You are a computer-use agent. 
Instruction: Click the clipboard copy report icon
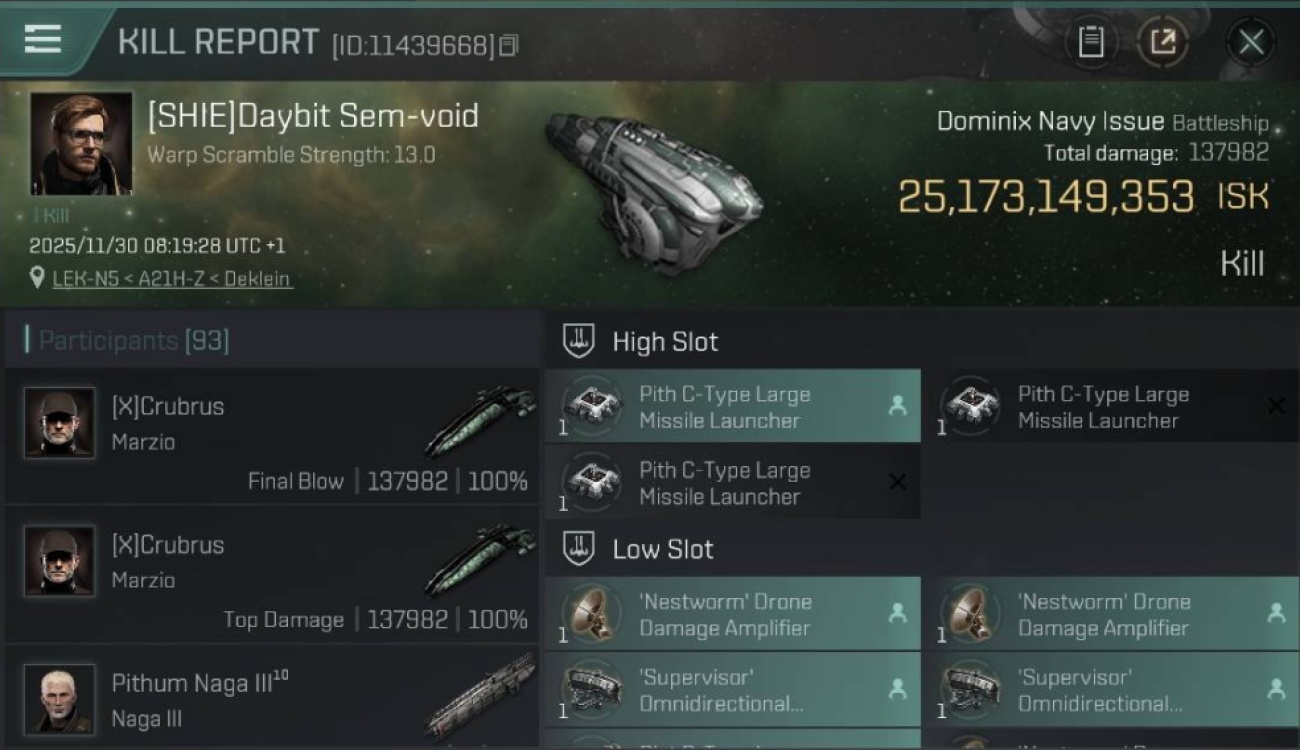tap(1091, 42)
